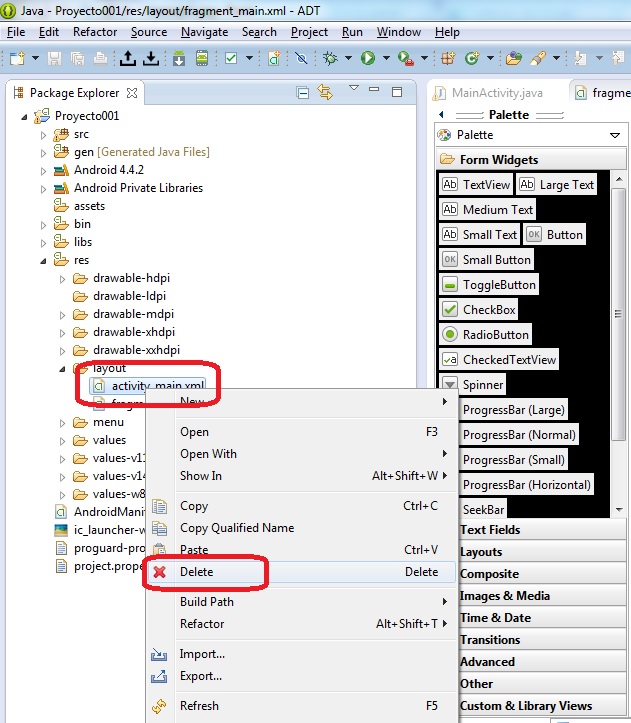The image size is (631, 723).
Task: Select ToggleButton widget in Palette
Action: point(488,284)
